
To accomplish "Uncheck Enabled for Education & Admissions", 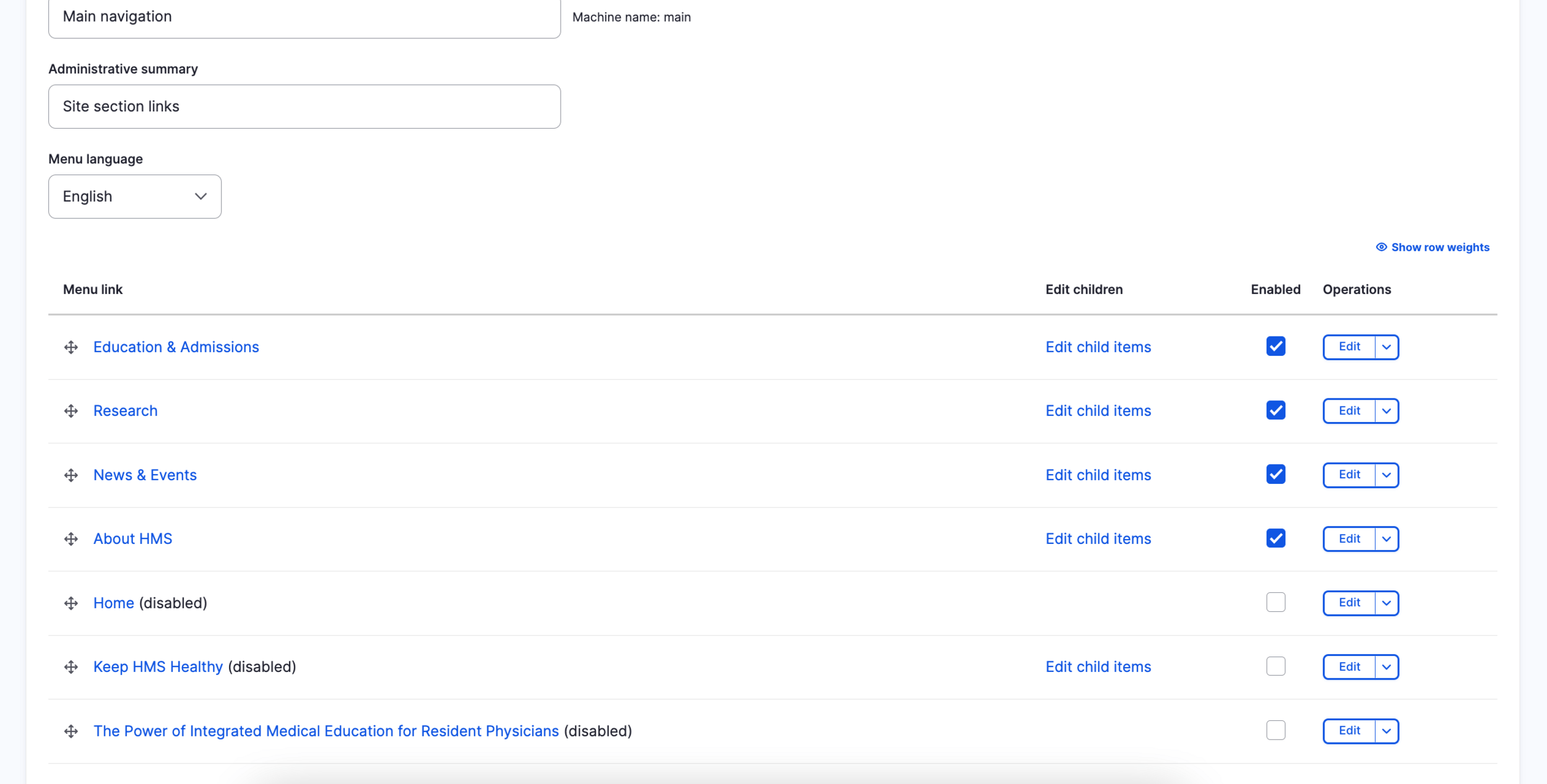I will pyautogui.click(x=1275, y=347).
